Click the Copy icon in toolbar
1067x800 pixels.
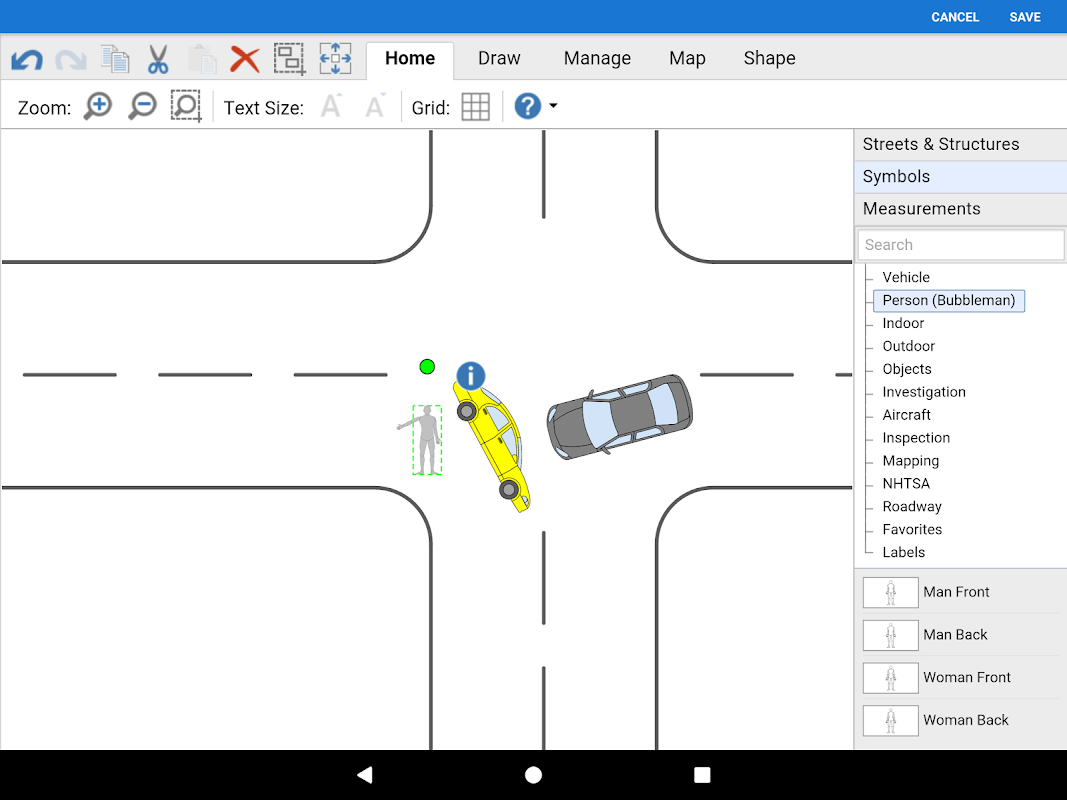coord(115,59)
